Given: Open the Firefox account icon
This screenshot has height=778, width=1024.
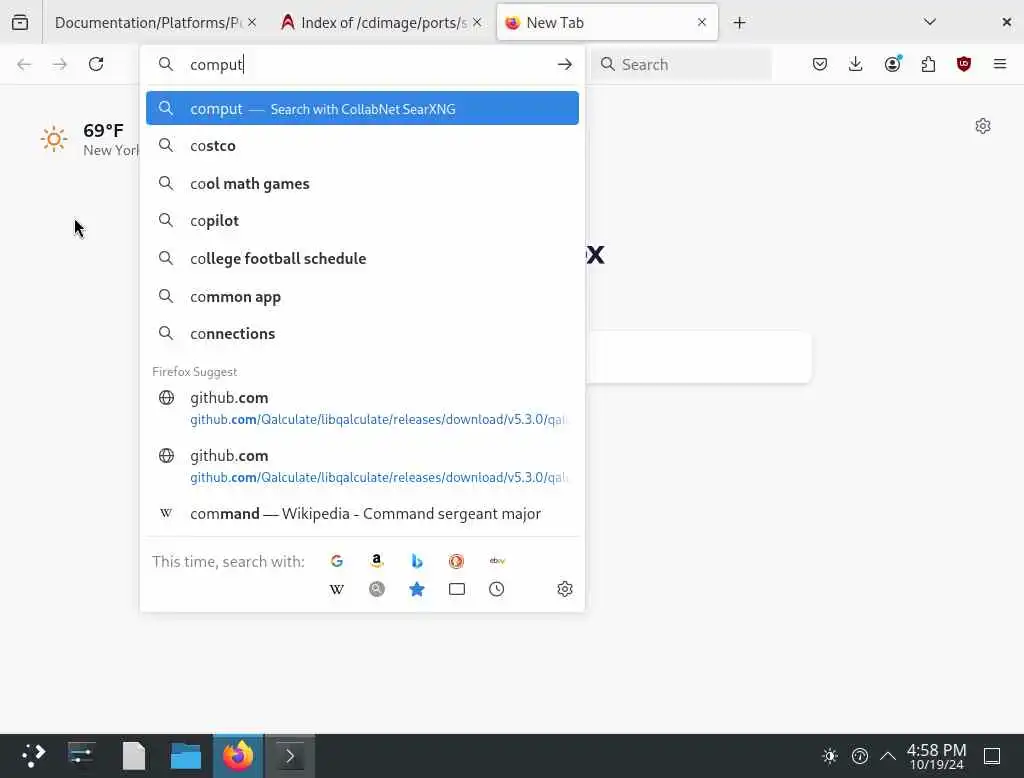Looking at the screenshot, I should (x=892, y=64).
